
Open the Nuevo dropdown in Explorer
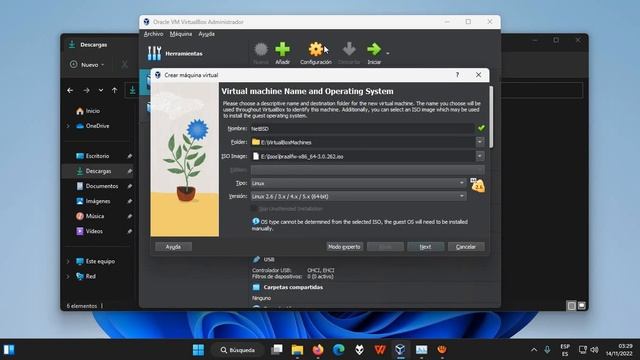pos(87,64)
